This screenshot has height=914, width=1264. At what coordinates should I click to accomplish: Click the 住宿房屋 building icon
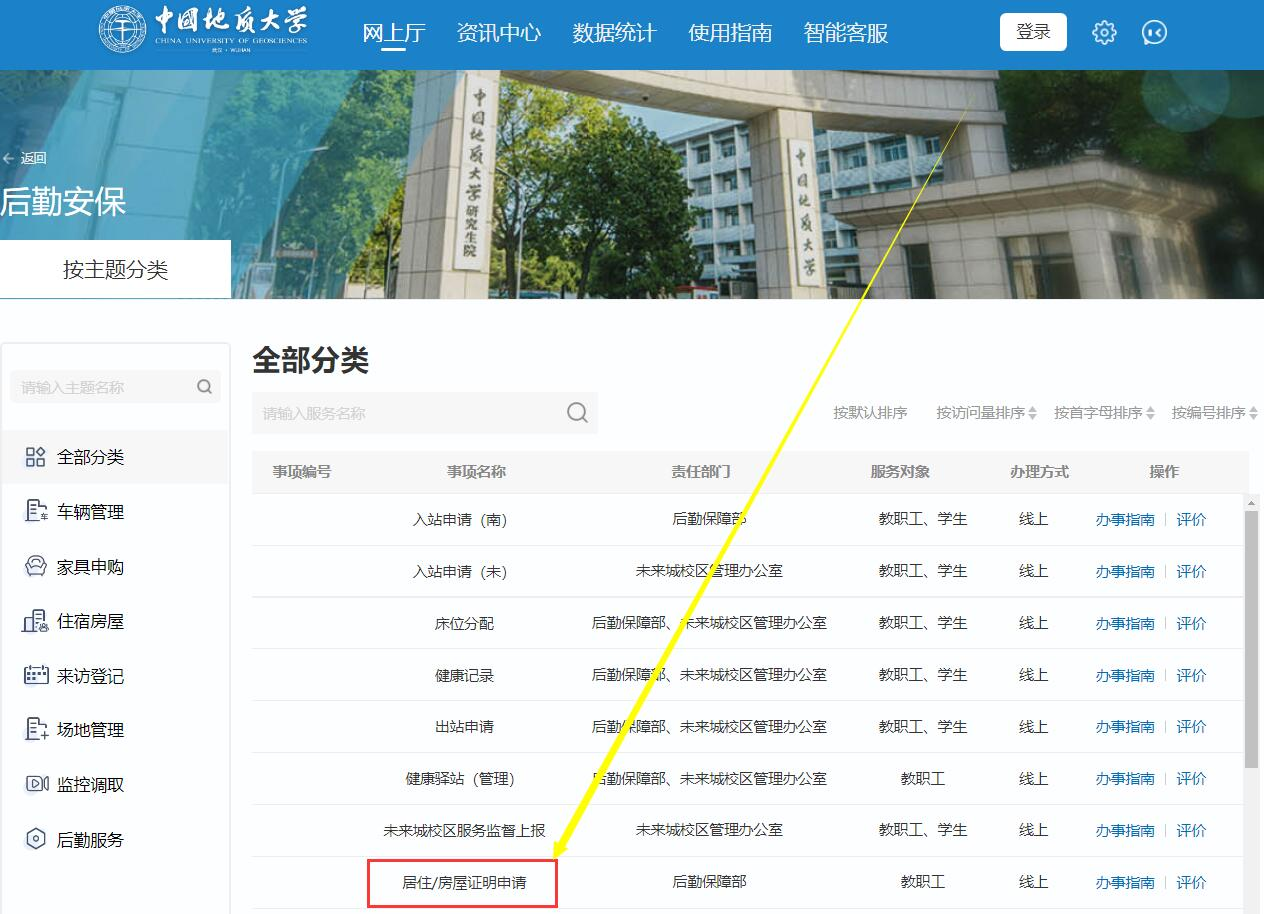click(35, 621)
